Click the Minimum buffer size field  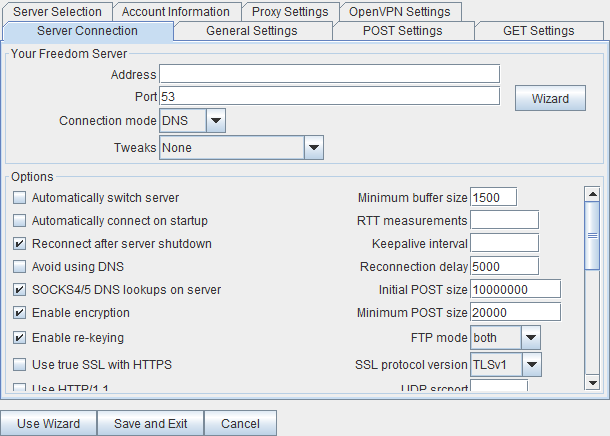pos(493,197)
